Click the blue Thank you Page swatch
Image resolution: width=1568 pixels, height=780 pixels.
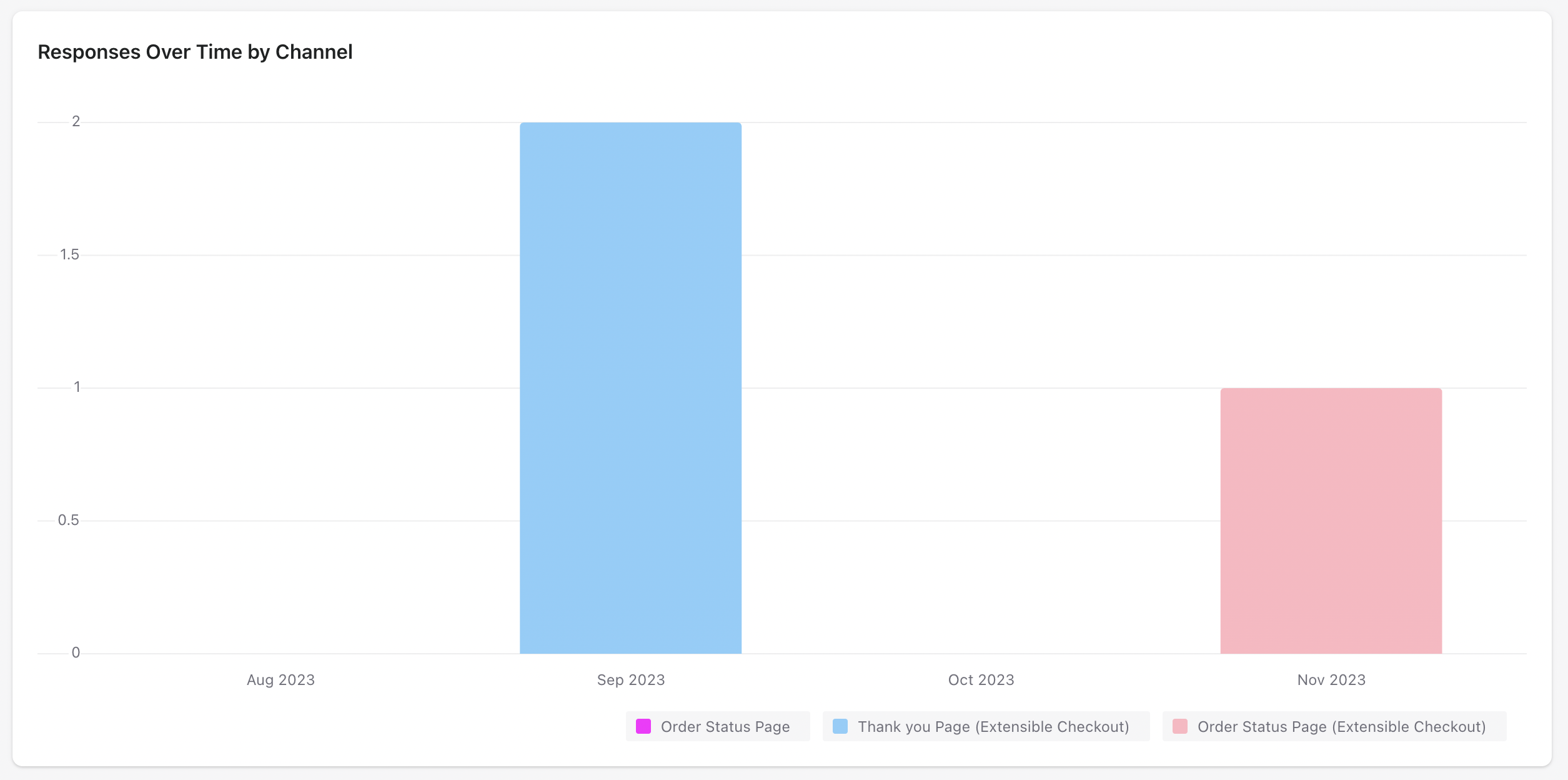tap(840, 726)
